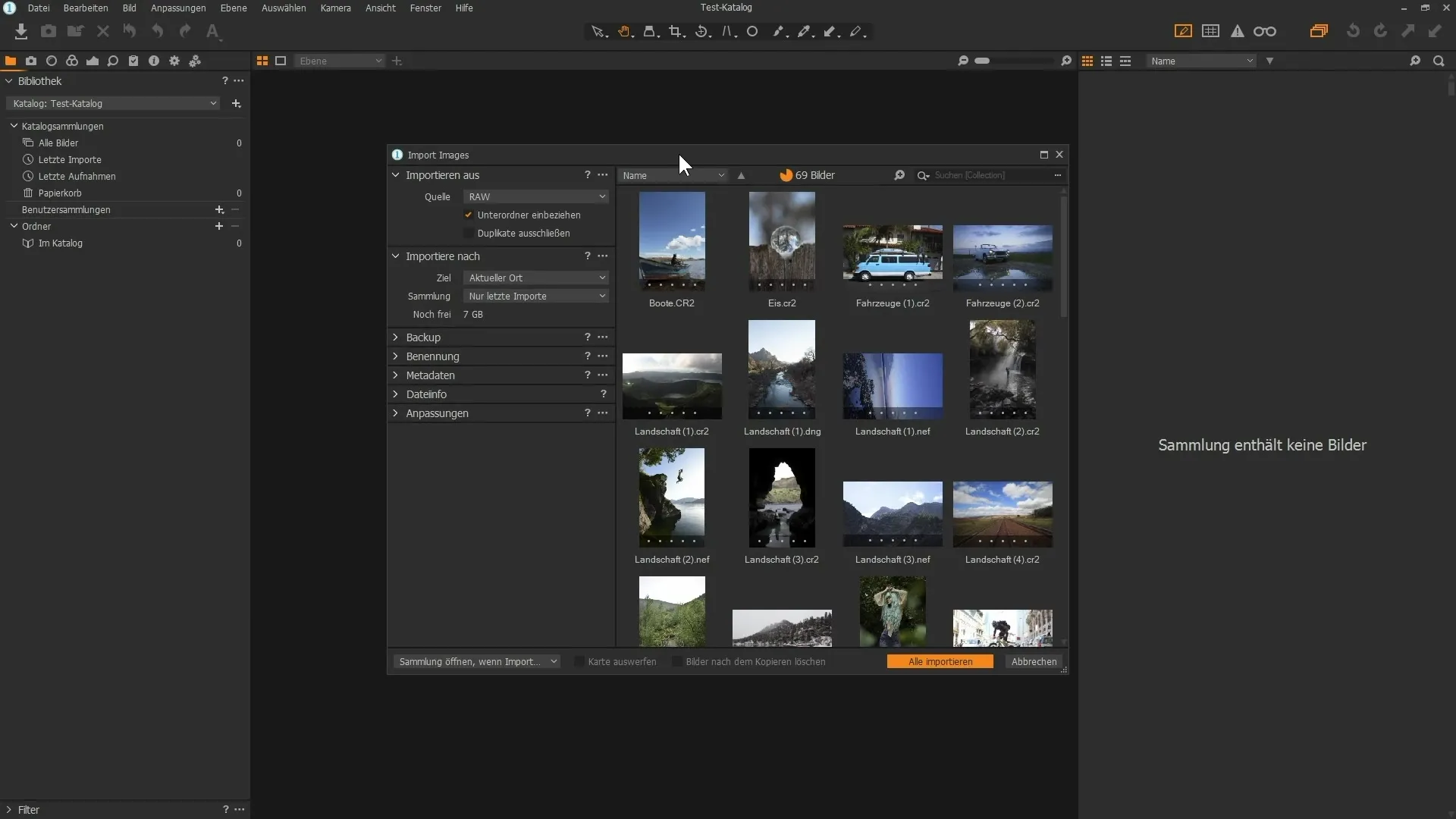Image resolution: width=1456 pixels, height=819 pixels.
Task: Collapse the Importieren aus section
Action: (x=395, y=175)
